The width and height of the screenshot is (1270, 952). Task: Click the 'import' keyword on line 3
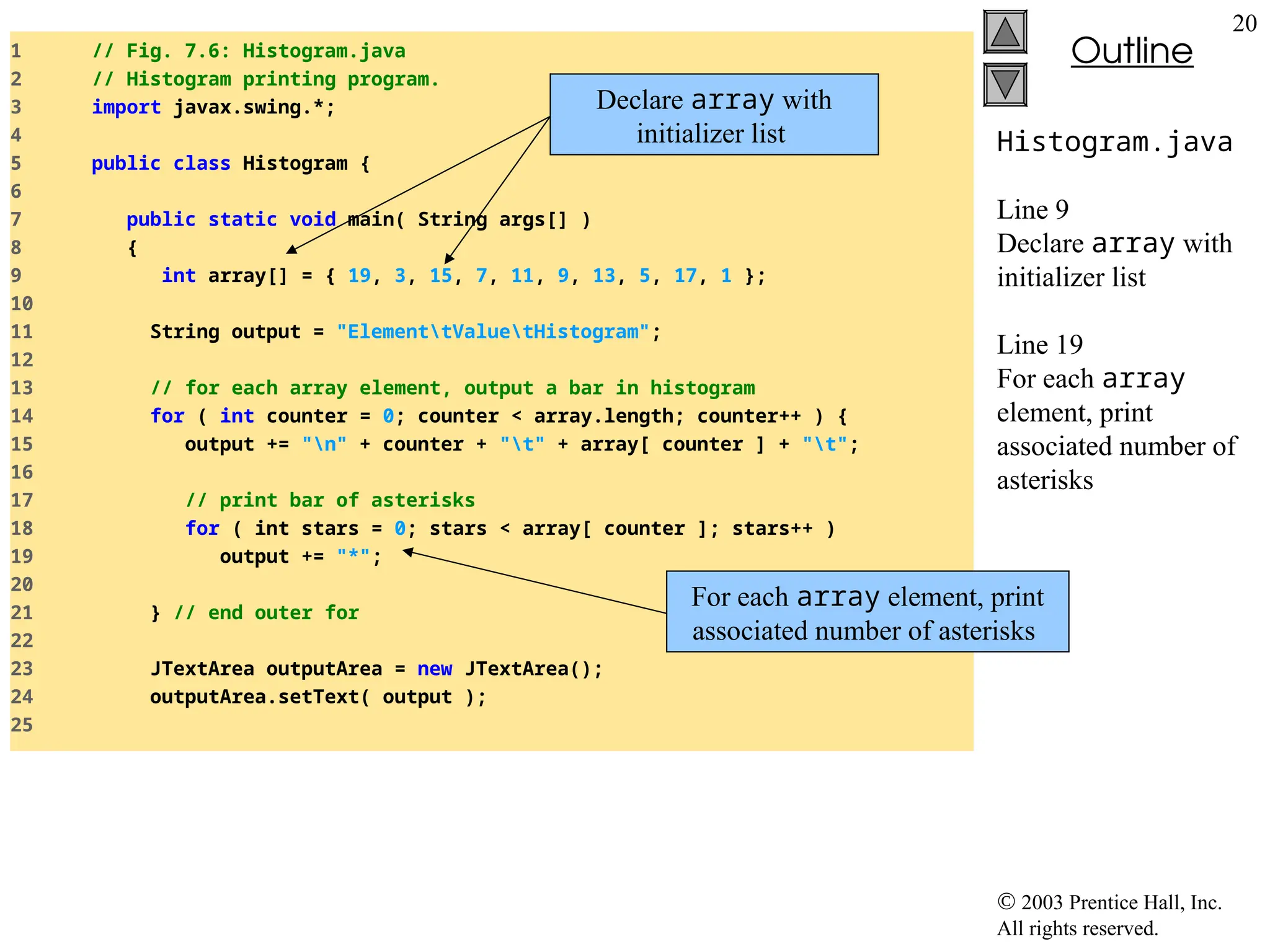click(126, 107)
